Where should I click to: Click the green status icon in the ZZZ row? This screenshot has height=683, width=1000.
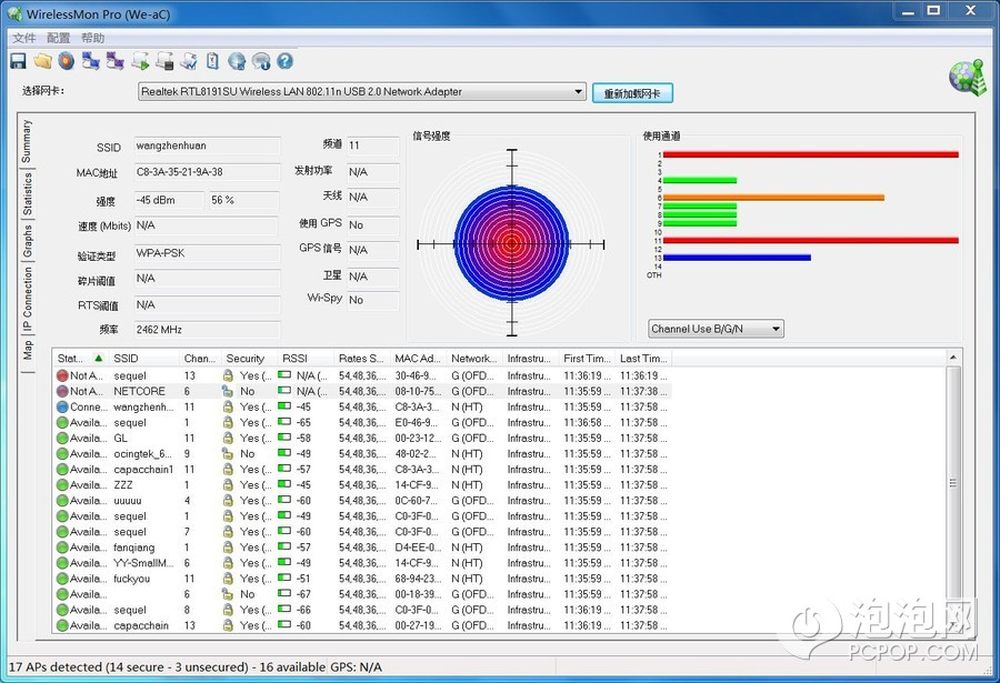[x=62, y=485]
